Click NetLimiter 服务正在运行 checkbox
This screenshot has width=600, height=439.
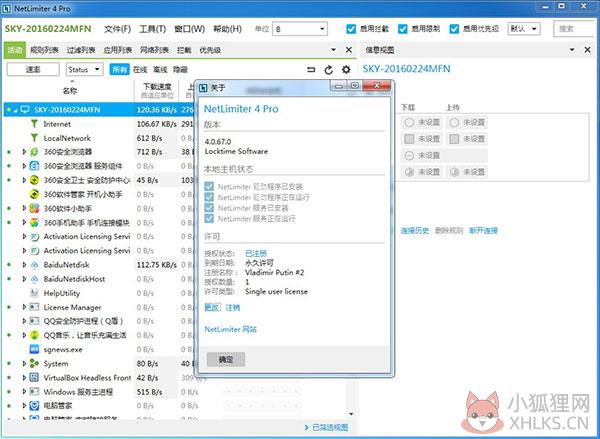pyautogui.click(x=209, y=219)
